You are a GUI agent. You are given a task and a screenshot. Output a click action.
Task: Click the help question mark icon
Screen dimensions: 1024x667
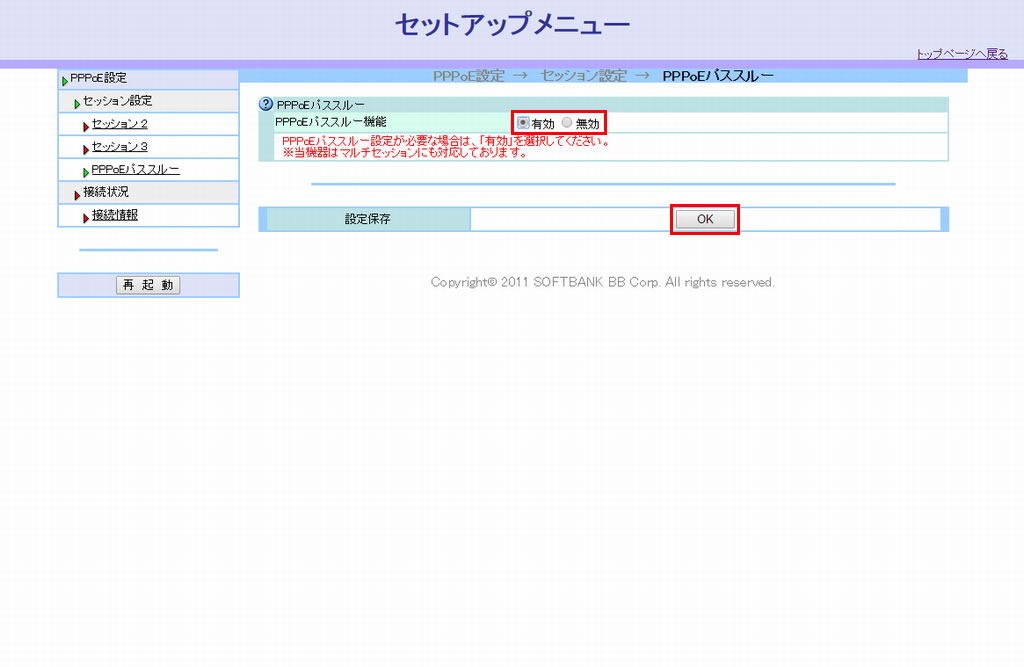pyautogui.click(x=266, y=104)
